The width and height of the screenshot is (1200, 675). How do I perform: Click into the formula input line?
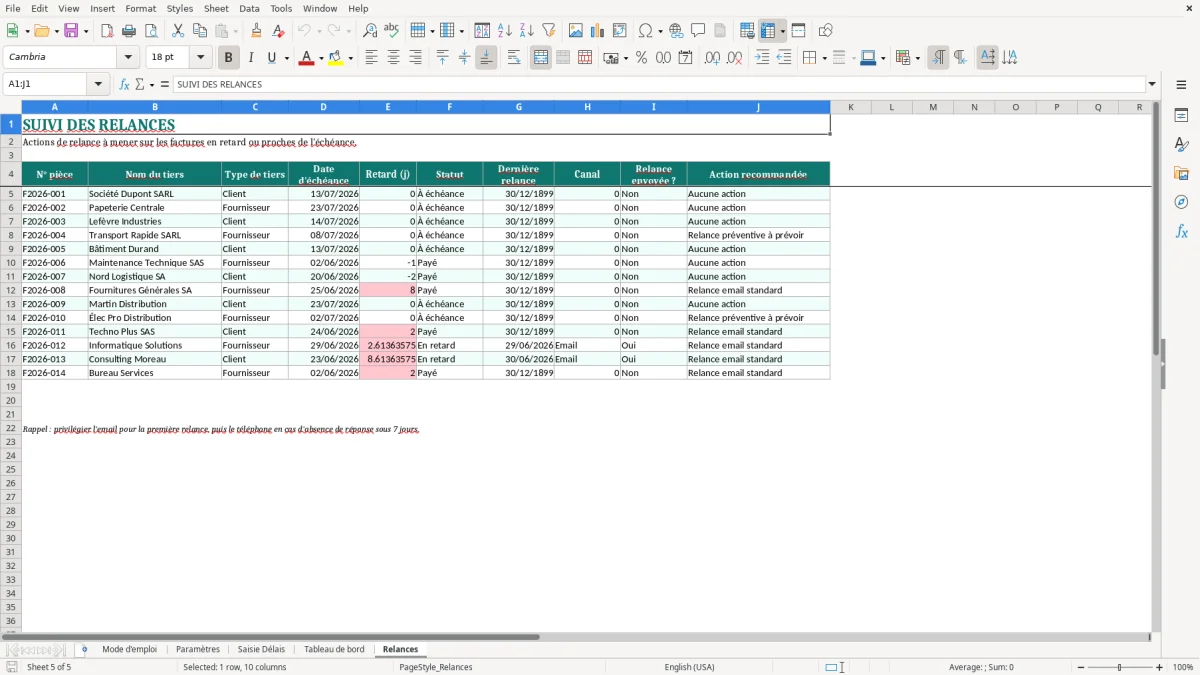pyautogui.click(x=658, y=85)
